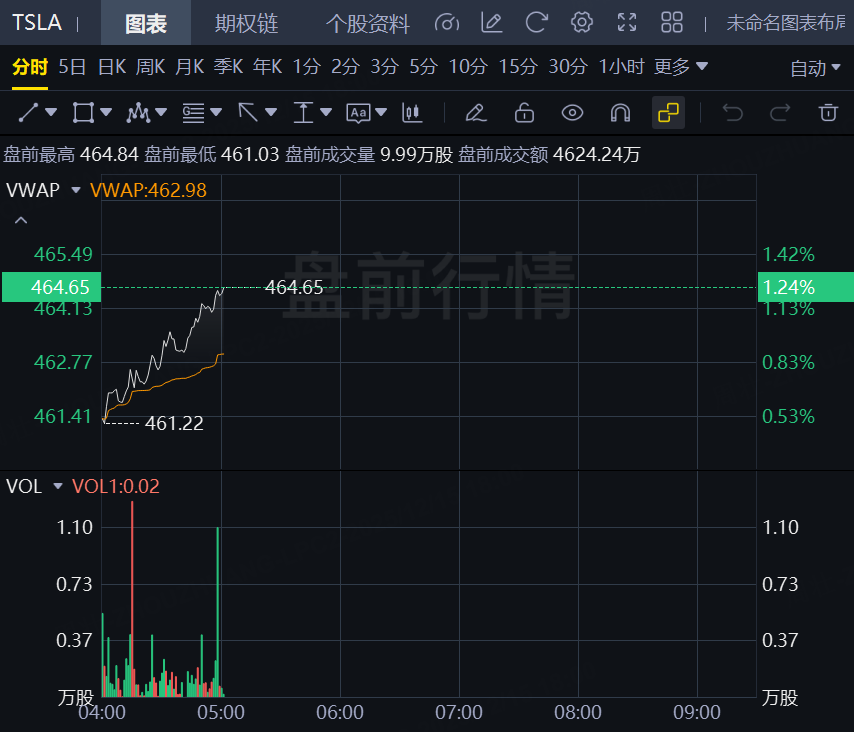Select the text annotation tool
854x732 pixels.
[358, 113]
